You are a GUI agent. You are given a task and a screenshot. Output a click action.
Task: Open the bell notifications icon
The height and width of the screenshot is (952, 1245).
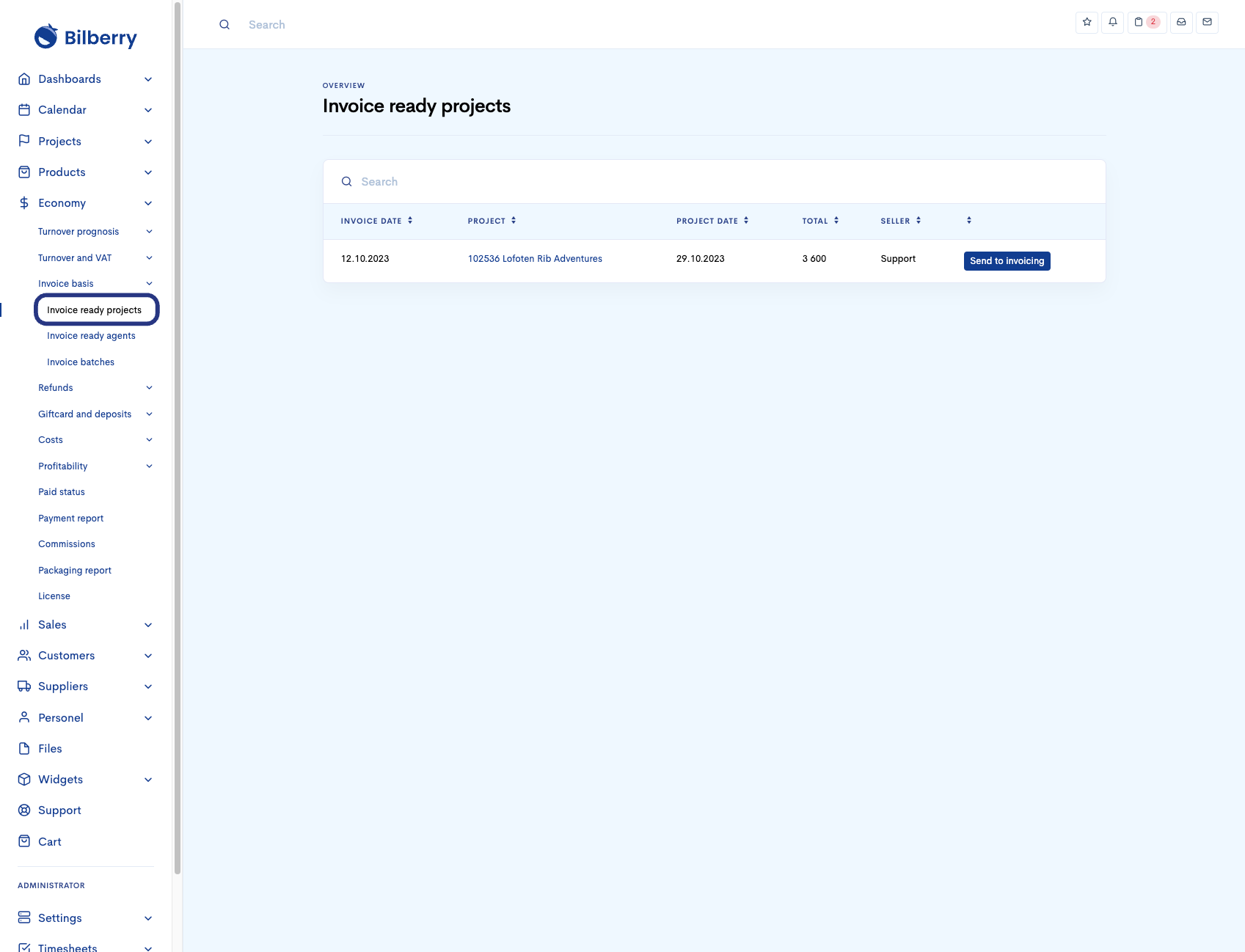(1112, 22)
